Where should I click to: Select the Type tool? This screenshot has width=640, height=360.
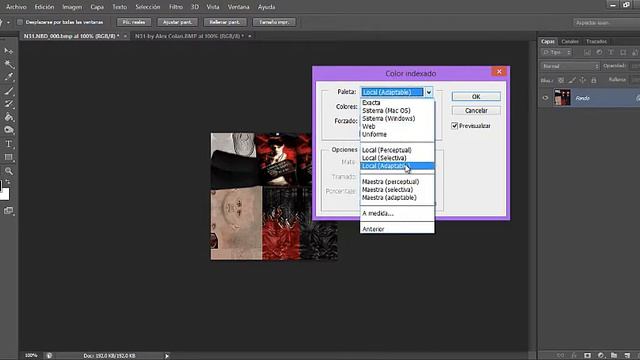(8, 144)
